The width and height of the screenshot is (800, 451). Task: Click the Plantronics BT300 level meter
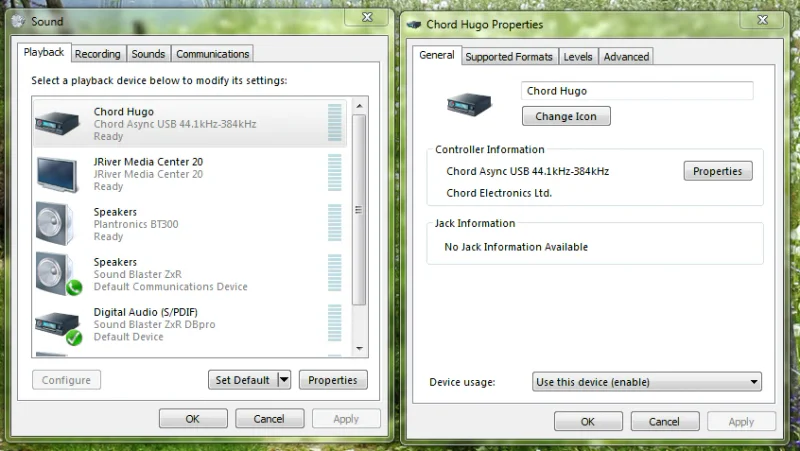(335, 222)
